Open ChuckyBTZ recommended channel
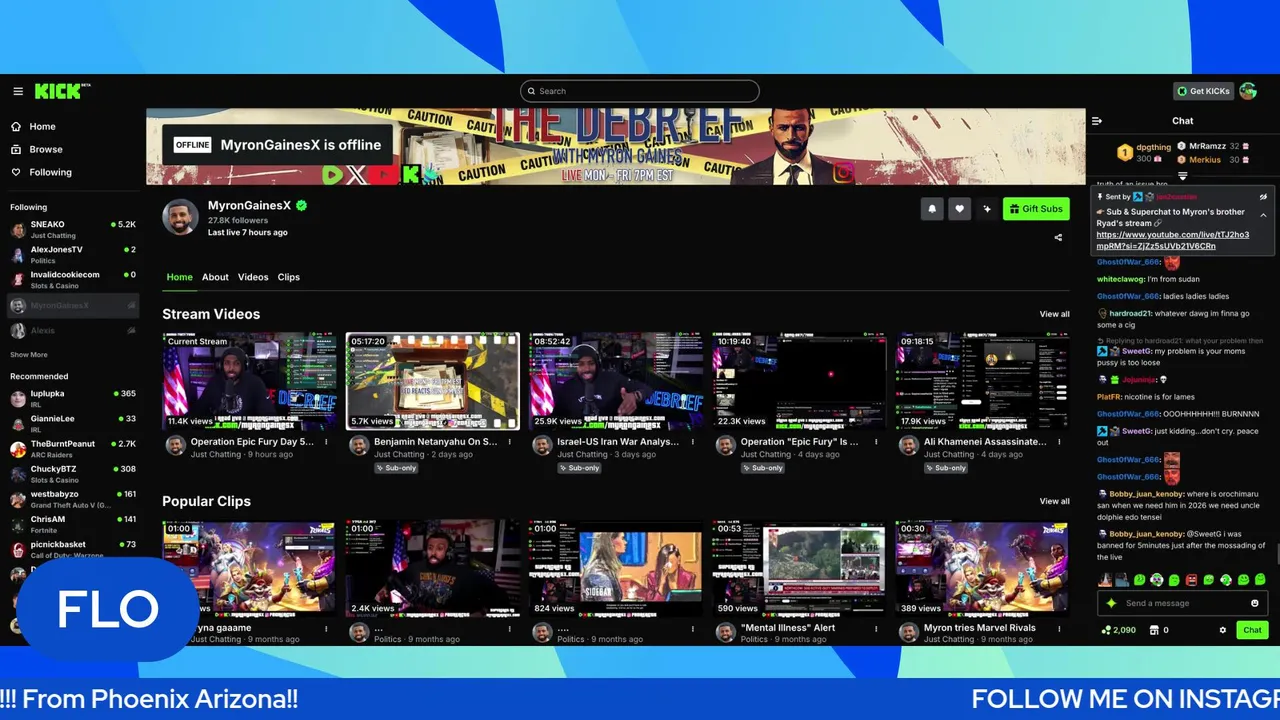 pos(73,474)
